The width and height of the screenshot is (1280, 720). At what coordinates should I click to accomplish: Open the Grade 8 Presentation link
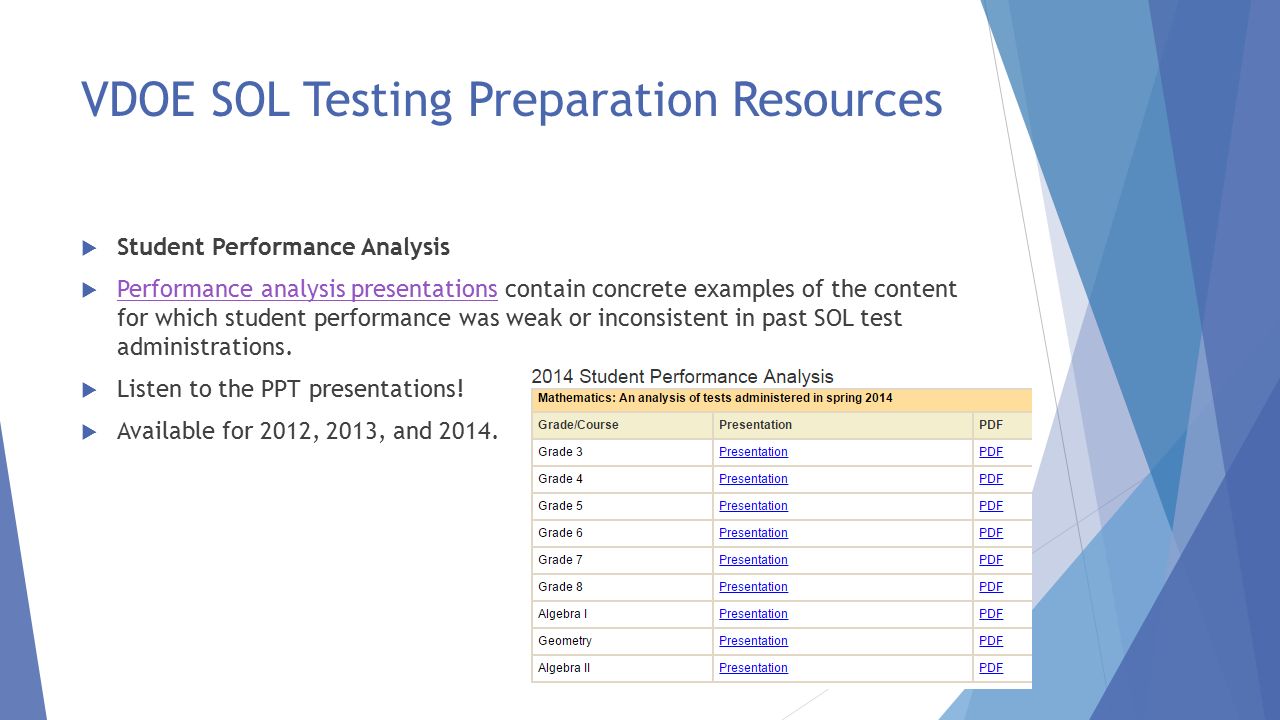point(753,587)
